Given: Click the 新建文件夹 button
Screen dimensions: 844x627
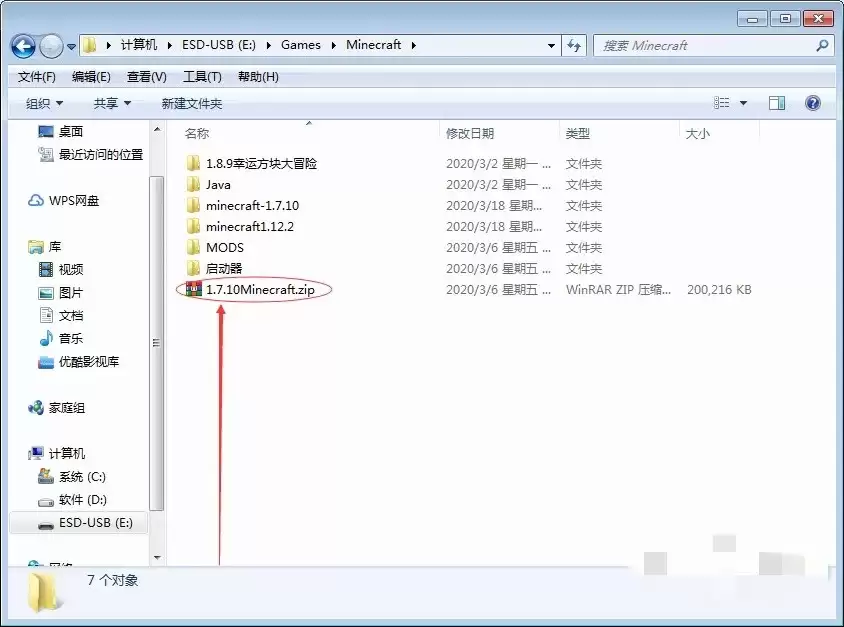Looking at the screenshot, I should point(192,103).
